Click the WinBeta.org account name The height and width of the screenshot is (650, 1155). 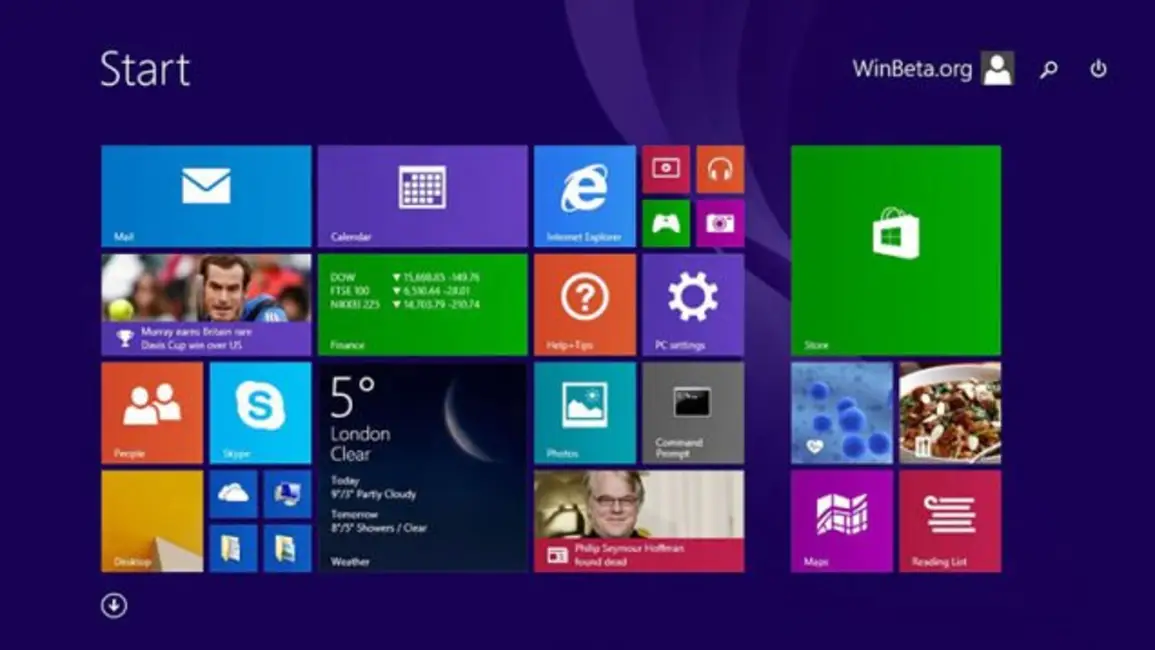tap(912, 69)
